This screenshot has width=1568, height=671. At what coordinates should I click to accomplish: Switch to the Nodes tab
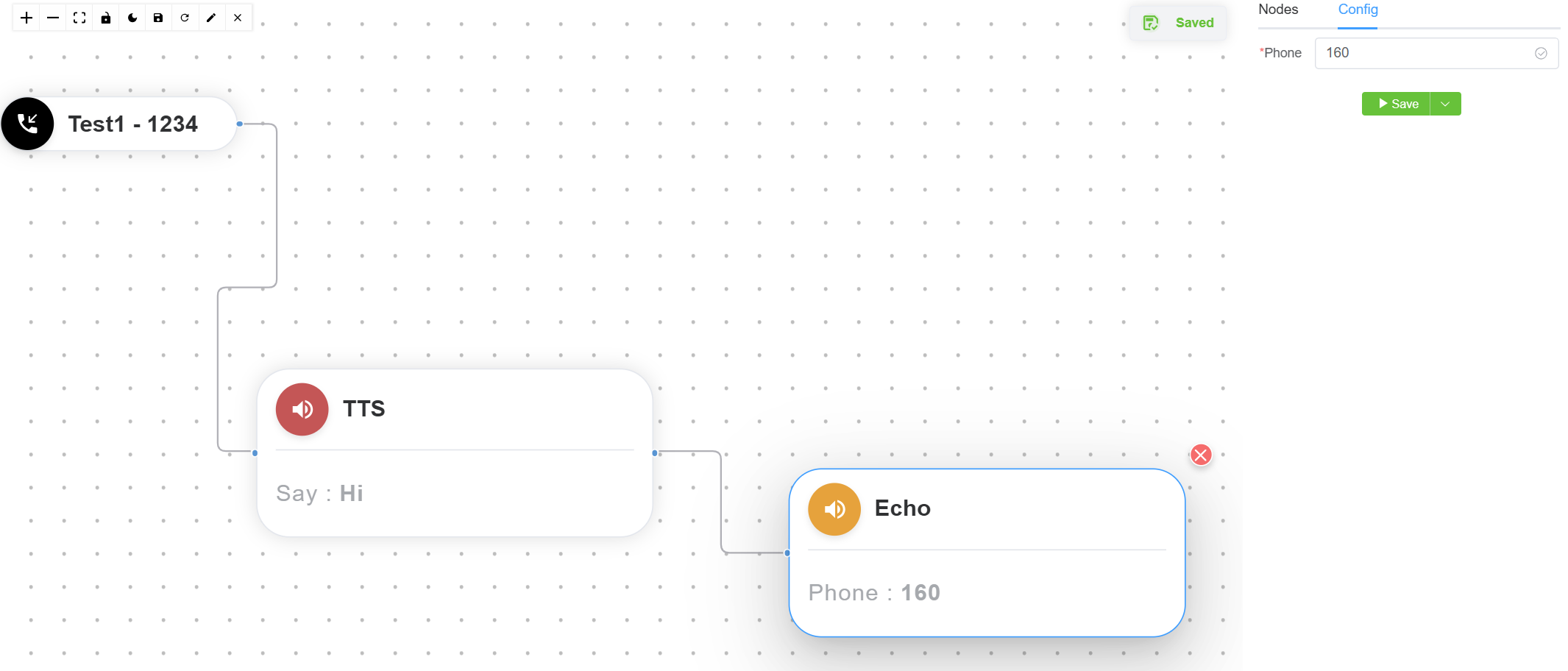(1278, 10)
